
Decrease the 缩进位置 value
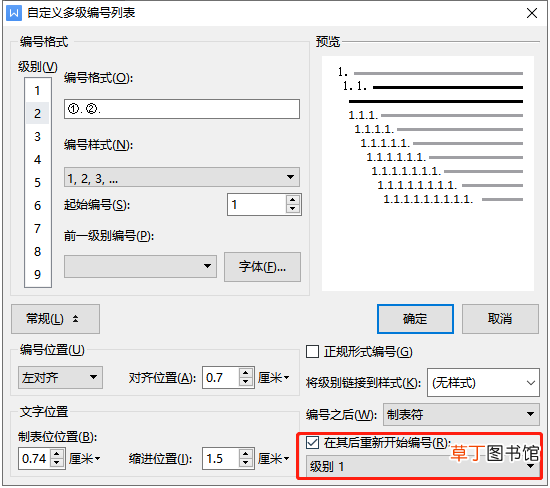[x=246, y=463]
